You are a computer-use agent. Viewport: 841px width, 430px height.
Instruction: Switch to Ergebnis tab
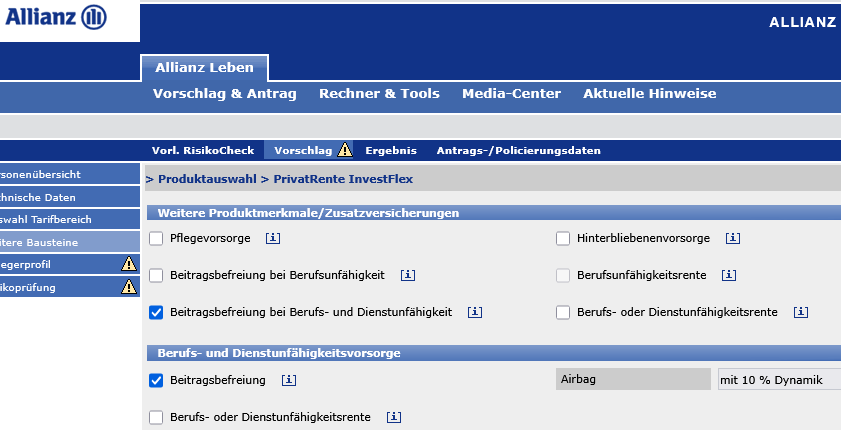[391, 151]
